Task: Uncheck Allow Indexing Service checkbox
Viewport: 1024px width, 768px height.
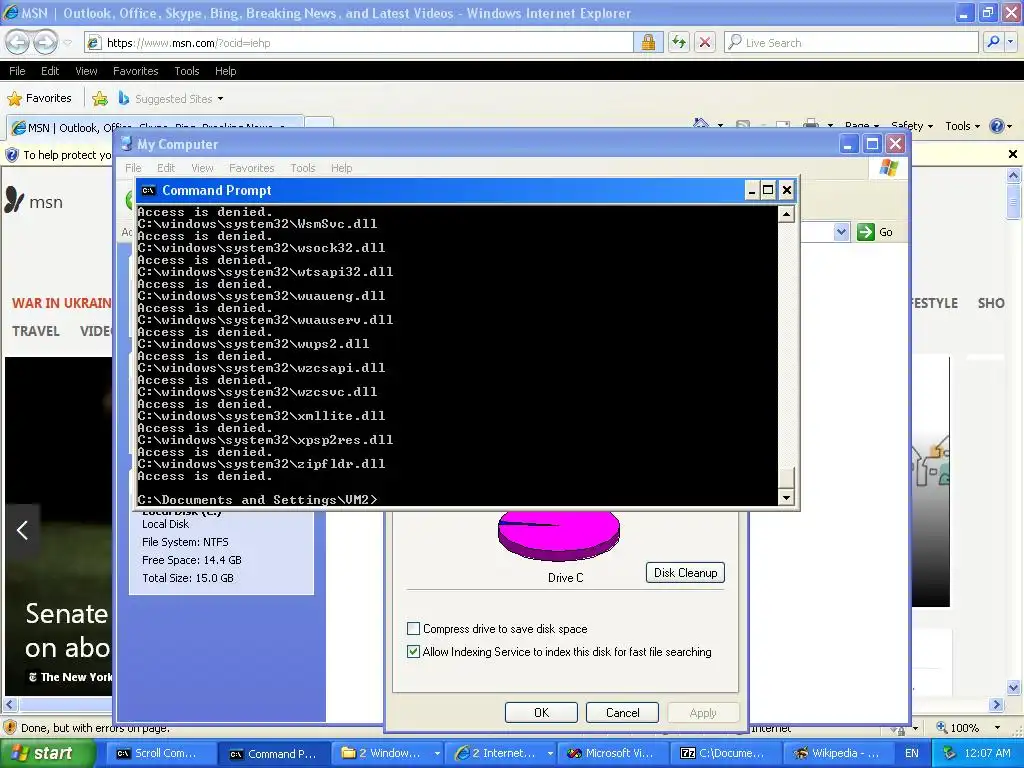Action: pyautogui.click(x=413, y=651)
